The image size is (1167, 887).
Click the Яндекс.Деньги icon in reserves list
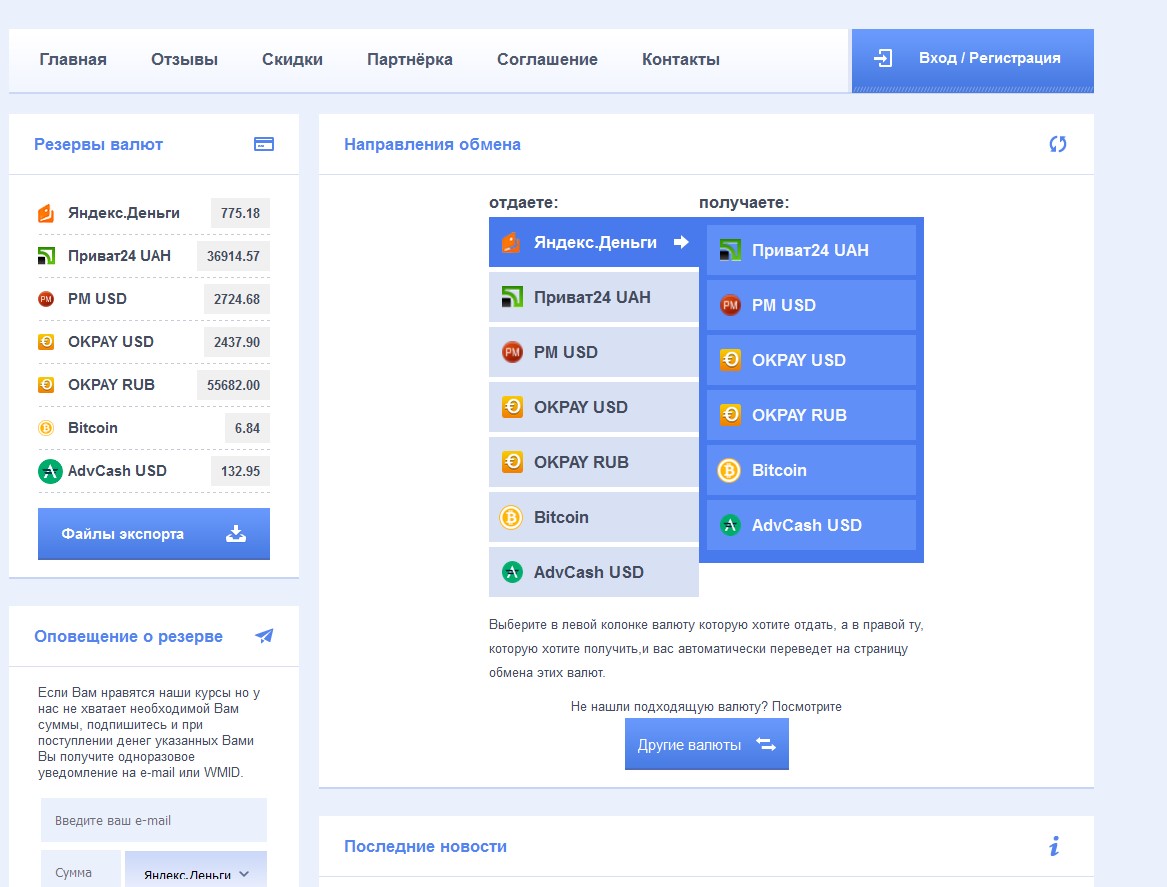click(46, 213)
